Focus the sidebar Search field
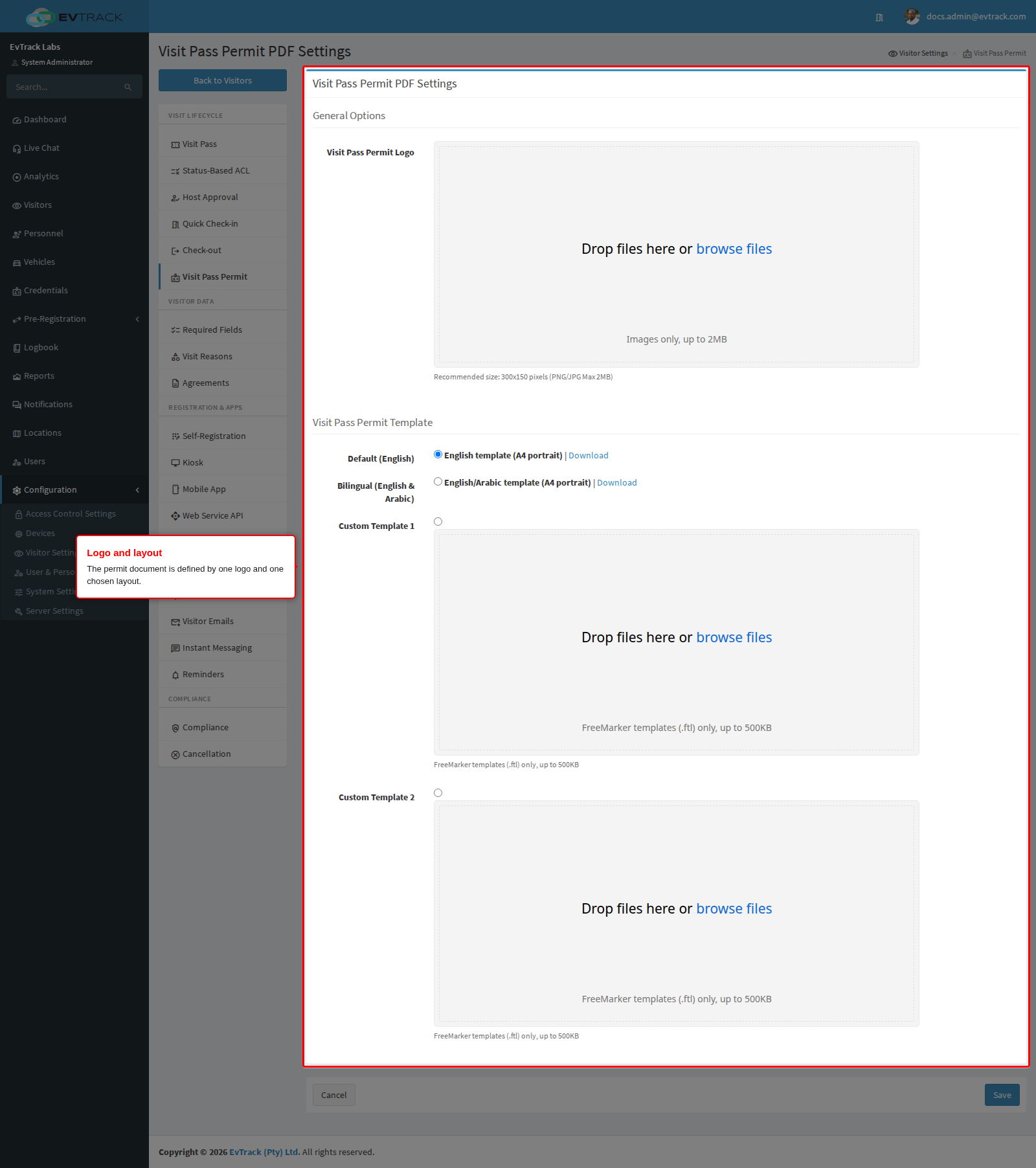Viewport: 1036px width, 1168px height. point(74,87)
